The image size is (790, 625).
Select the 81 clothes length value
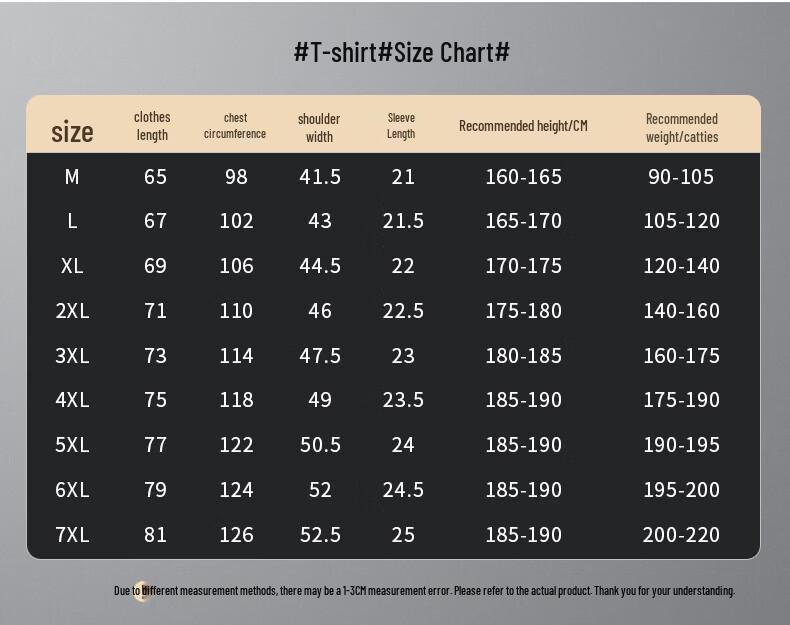tap(155, 535)
